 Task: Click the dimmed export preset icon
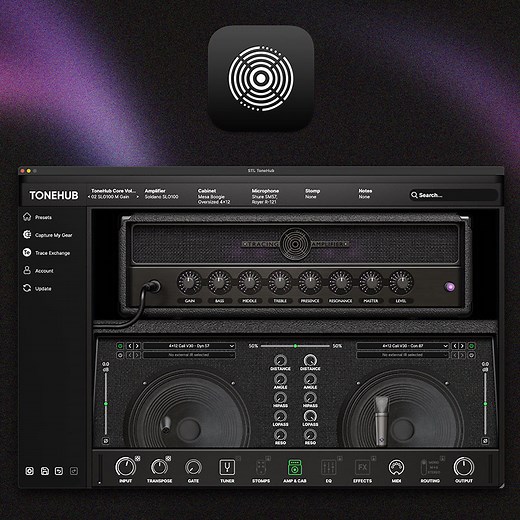(x=74, y=471)
